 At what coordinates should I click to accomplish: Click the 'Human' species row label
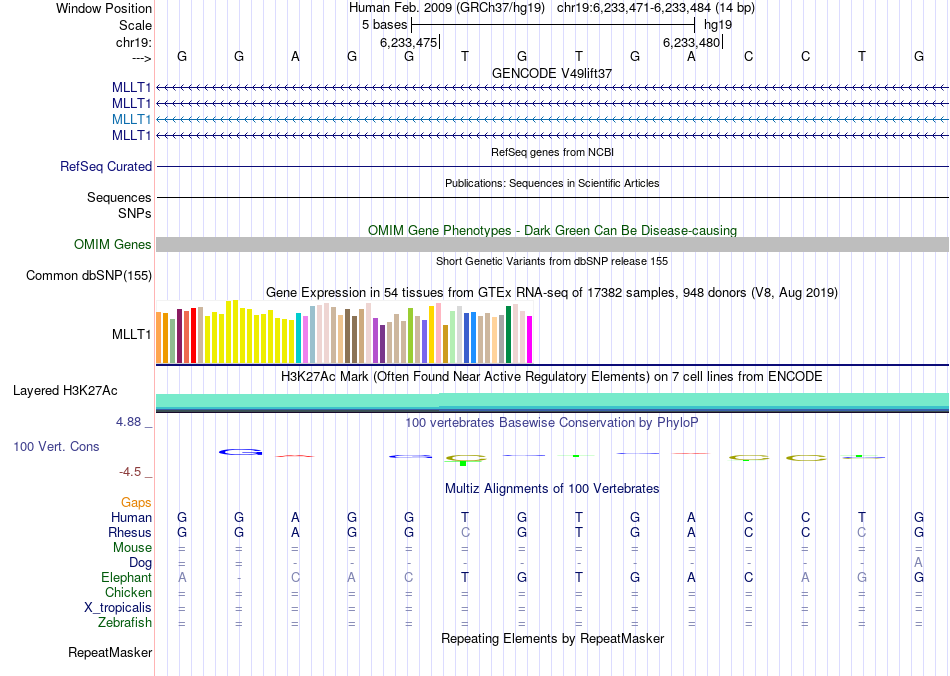131,517
